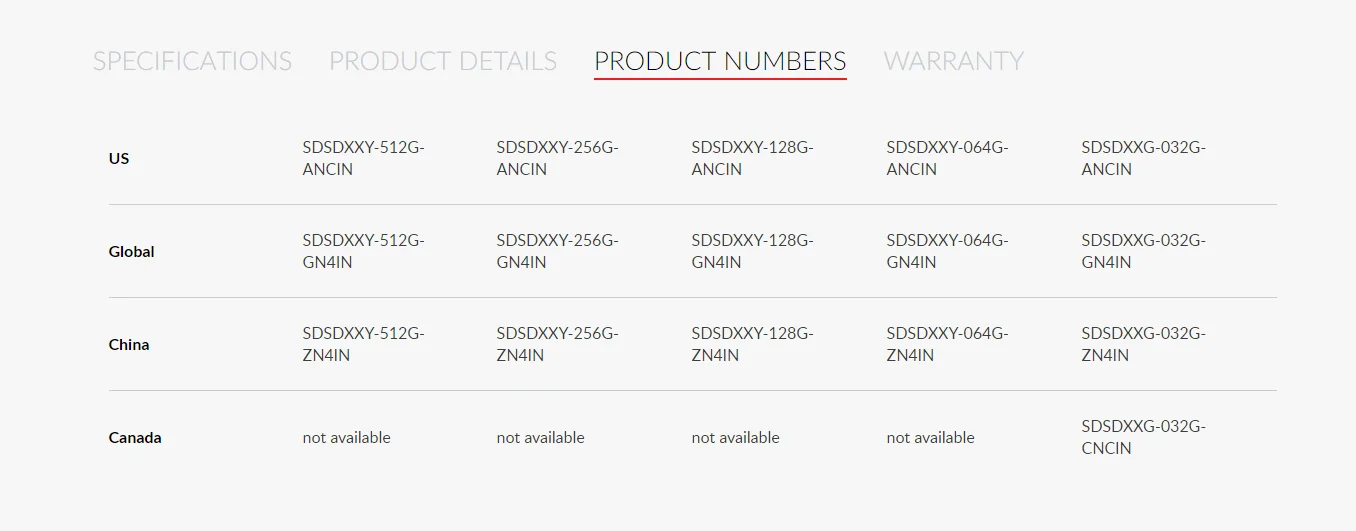Select the Product Numbers tab
This screenshot has width=1356, height=531.
point(720,61)
